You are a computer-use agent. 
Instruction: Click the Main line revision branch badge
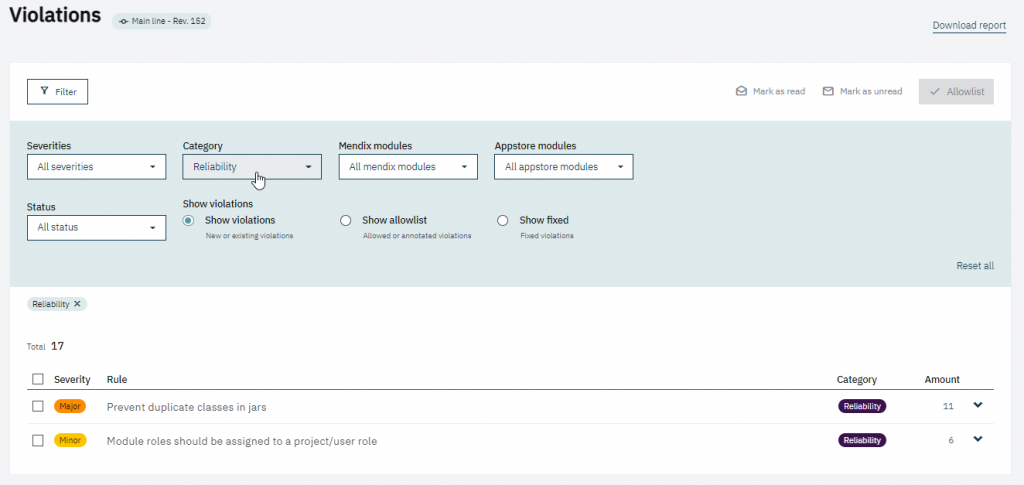pos(162,21)
